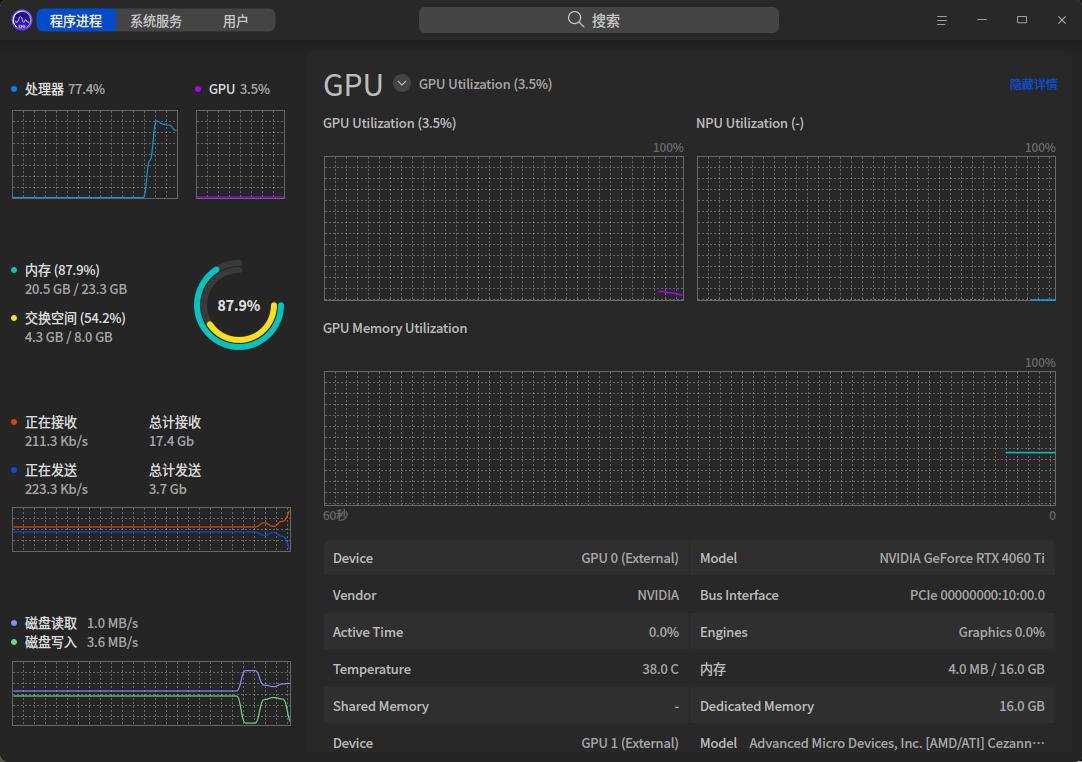Click the GPU Memory Utilization chart
The height and width of the screenshot is (762, 1082).
pyautogui.click(x=689, y=438)
